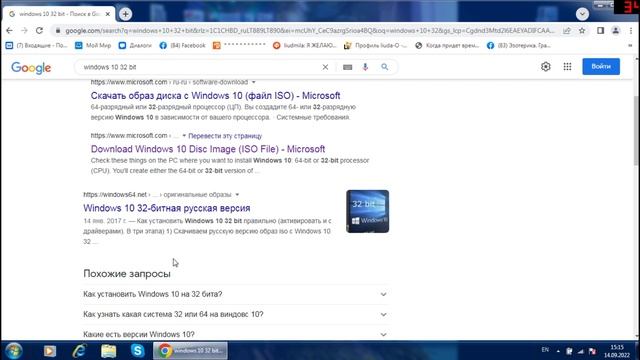
Task: Open Skype from the taskbar
Action: pos(138,351)
